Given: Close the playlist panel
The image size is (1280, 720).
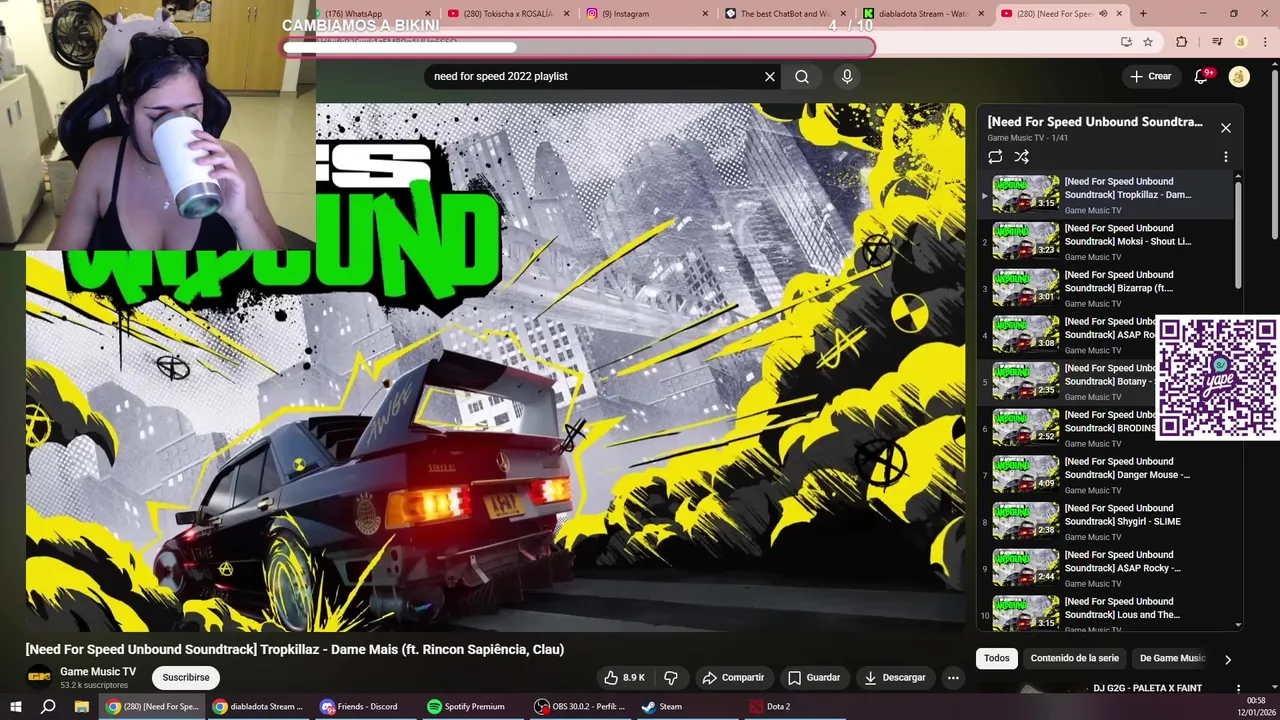Looking at the screenshot, I should 1226,128.
